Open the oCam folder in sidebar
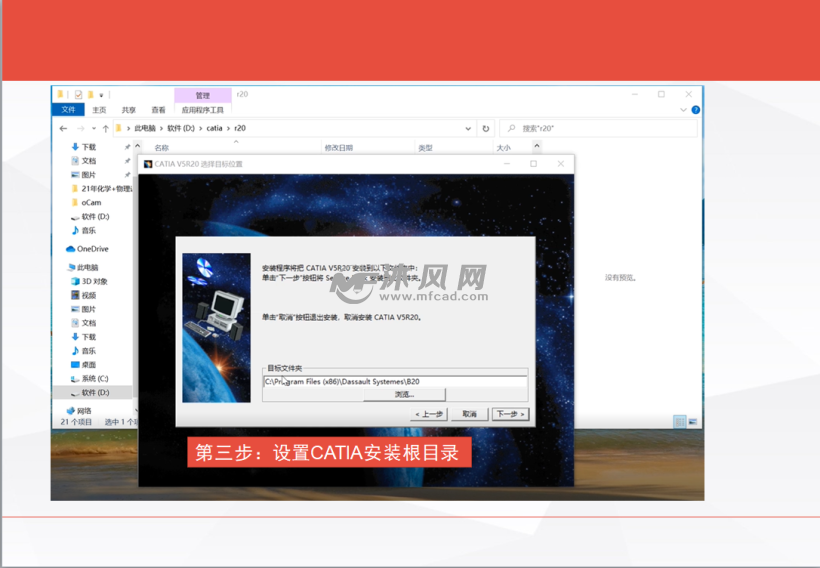The height and width of the screenshot is (568, 820). [x=91, y=202]
